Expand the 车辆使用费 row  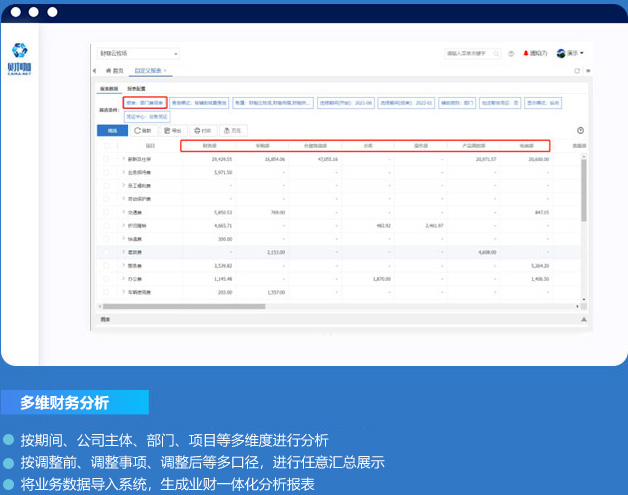tap(123, 292)
